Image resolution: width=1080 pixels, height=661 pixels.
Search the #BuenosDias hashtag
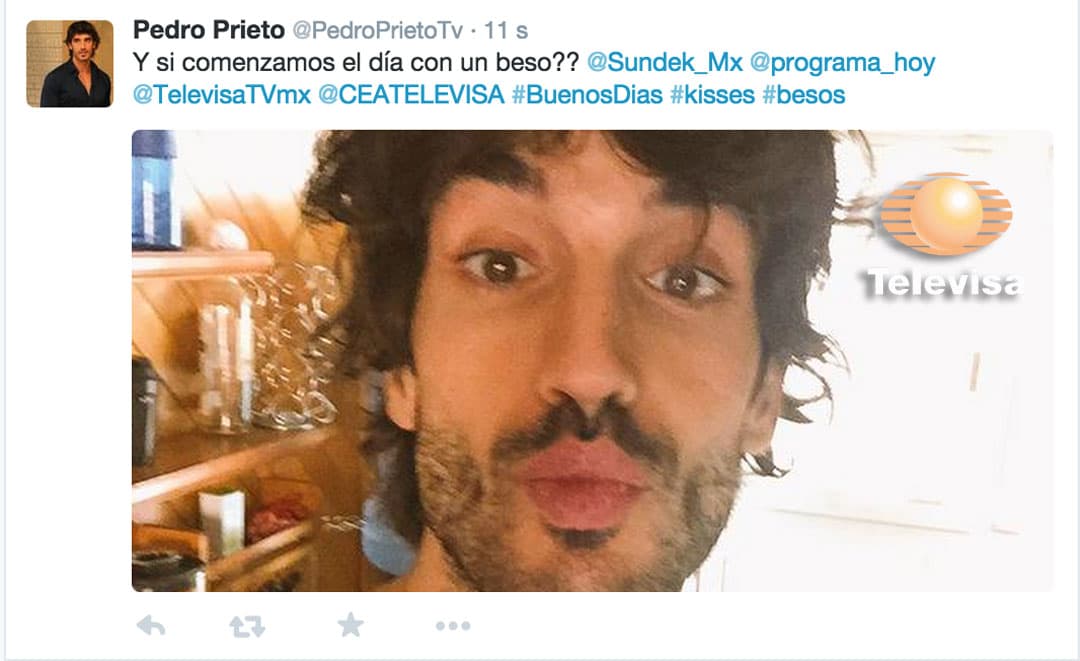(588, 95)
